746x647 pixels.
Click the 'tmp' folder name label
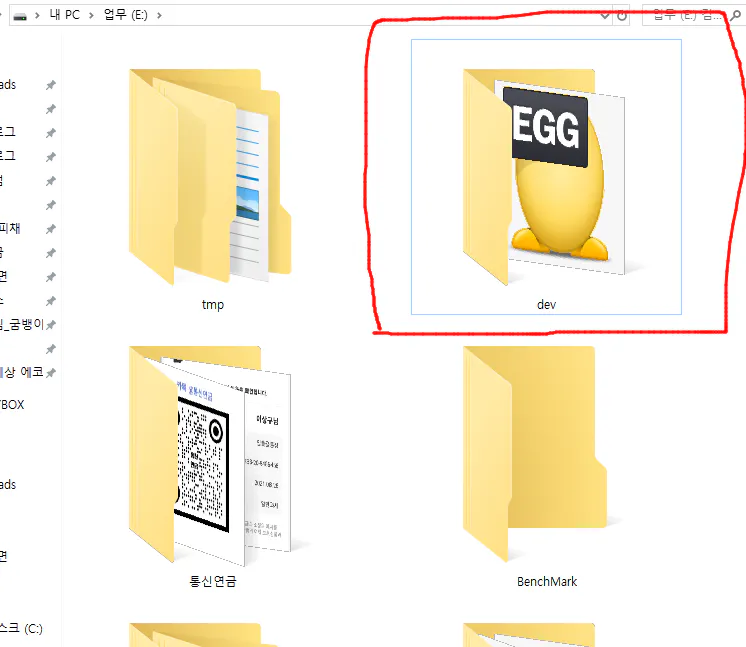pos(213,304)
